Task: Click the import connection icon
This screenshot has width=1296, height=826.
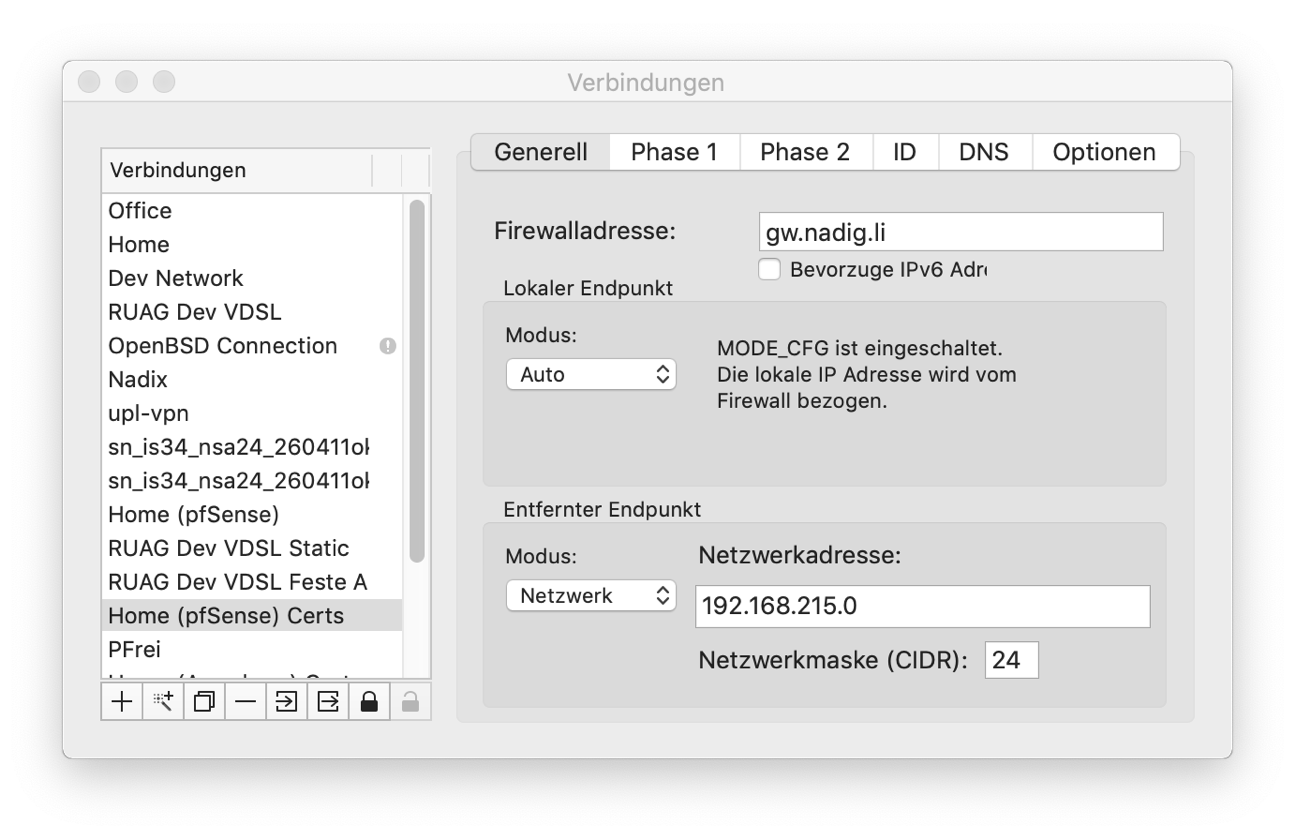Action: point(286,702)
